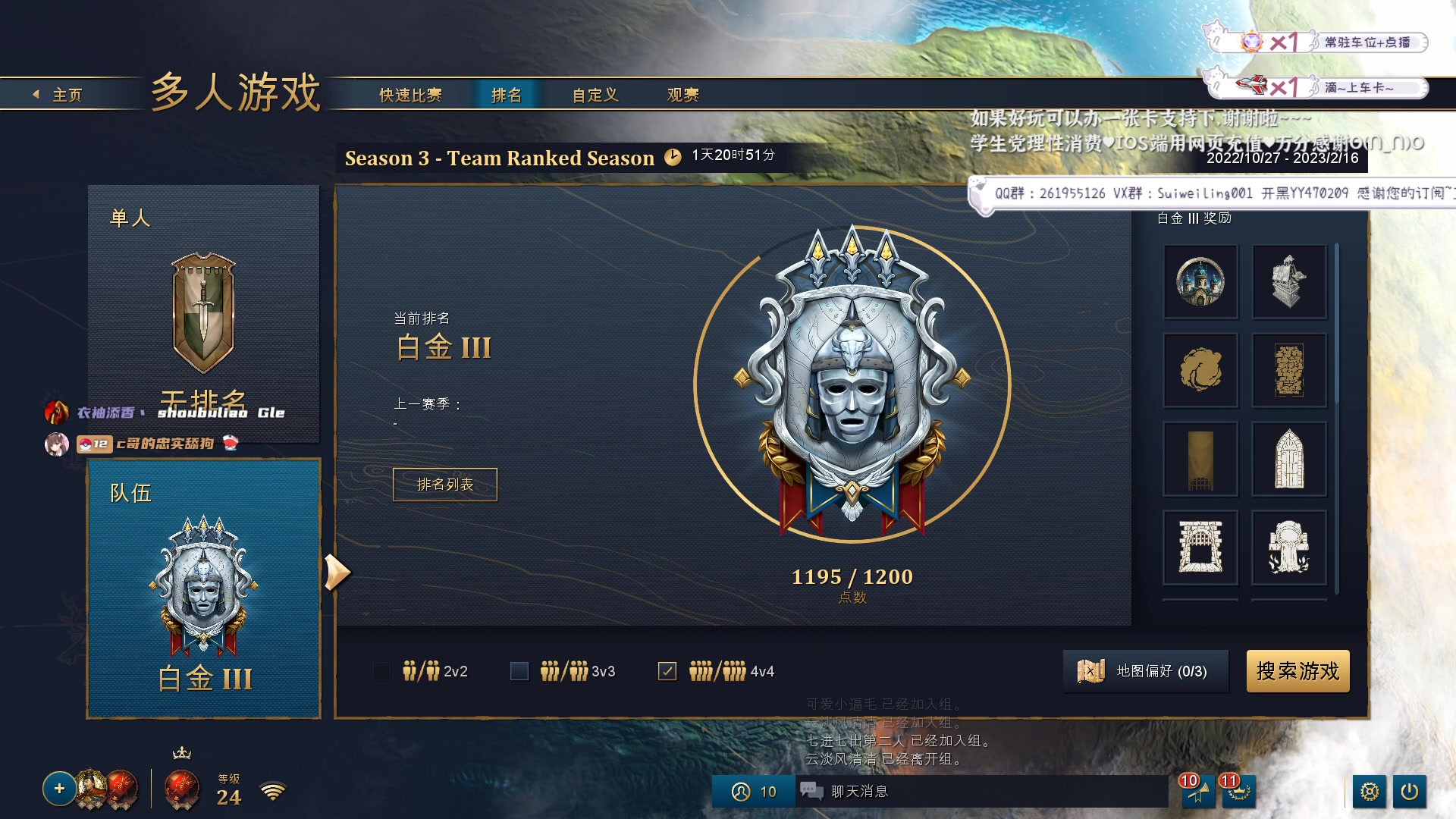Switch to the 快速比赛 tab
Image resolution: width=1456 pixels, height=819 pixels.
click(410, 95)
